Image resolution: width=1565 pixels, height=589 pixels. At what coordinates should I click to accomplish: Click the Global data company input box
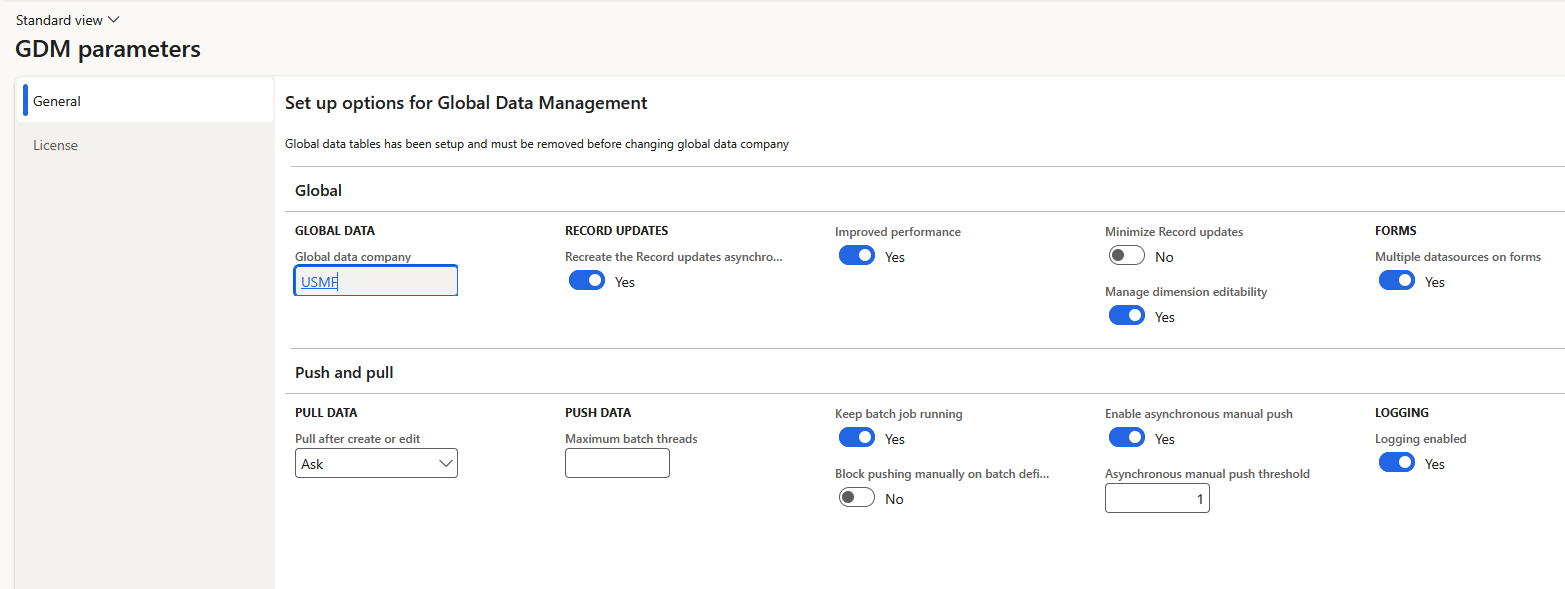(x=376, y=281)
